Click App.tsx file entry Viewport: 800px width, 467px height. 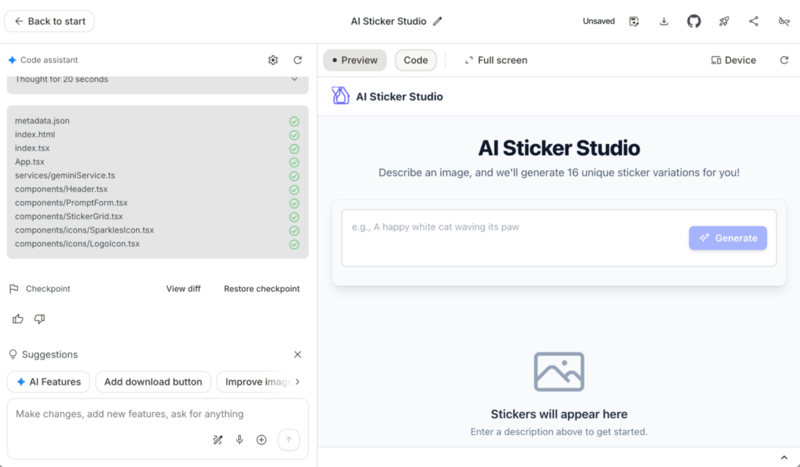coord(30,162)
